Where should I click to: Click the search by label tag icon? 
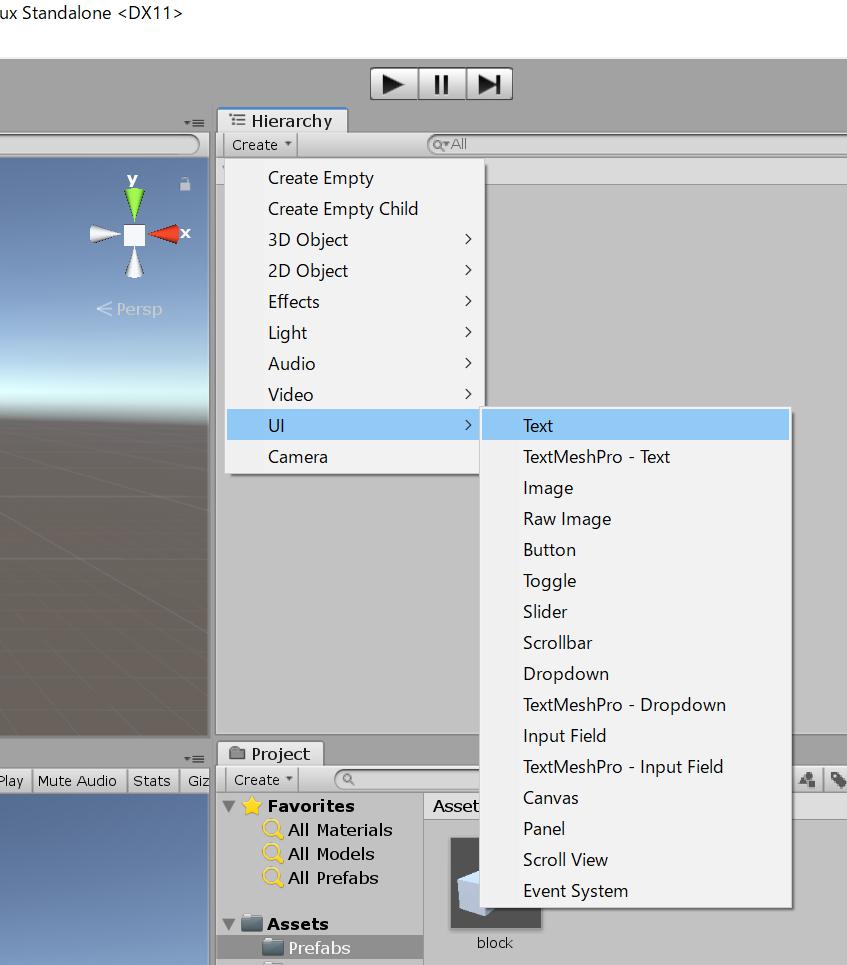(x=837, y=779)
